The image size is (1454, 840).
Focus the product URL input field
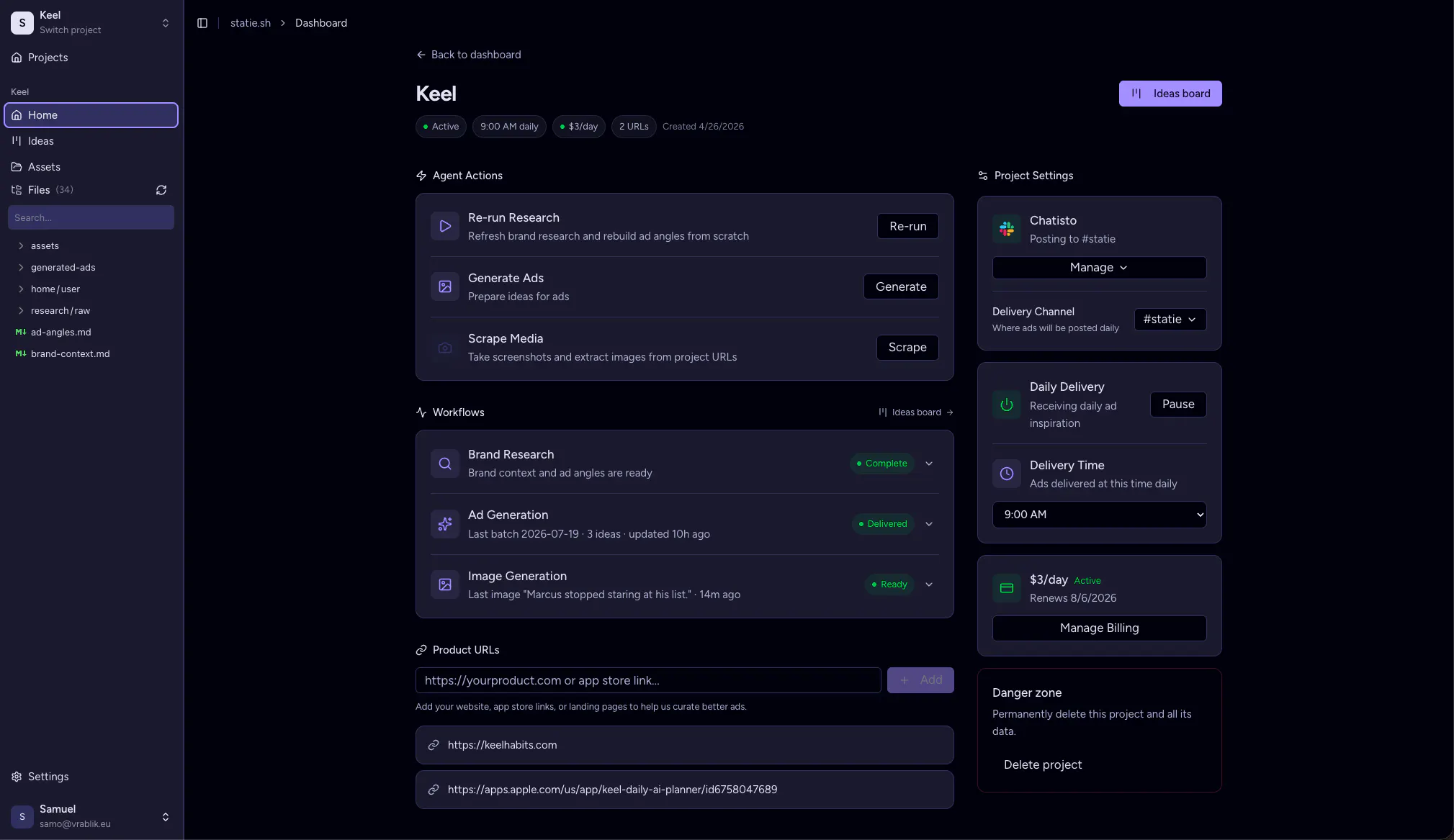pyautogui.click(x=648, y=680)
